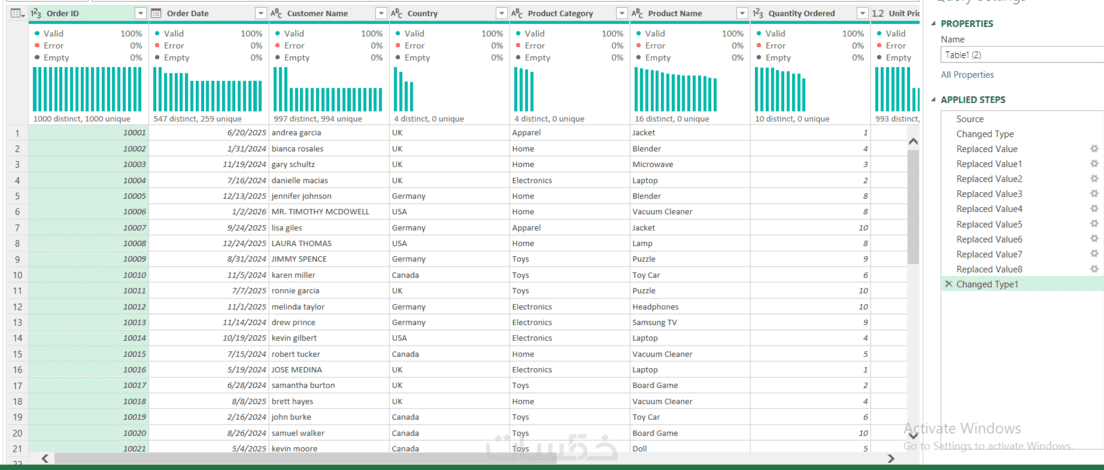Image resolution: width=1104 pixels, height=470 pixels.
Task: Open the Product Name column filter dropdown
Action: (742, 13)
